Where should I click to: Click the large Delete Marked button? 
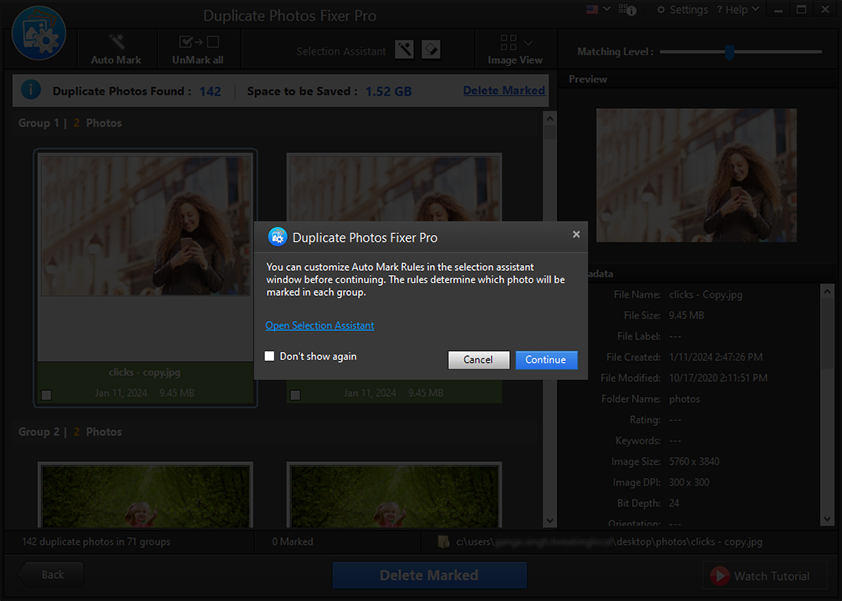tap(429, 575)
